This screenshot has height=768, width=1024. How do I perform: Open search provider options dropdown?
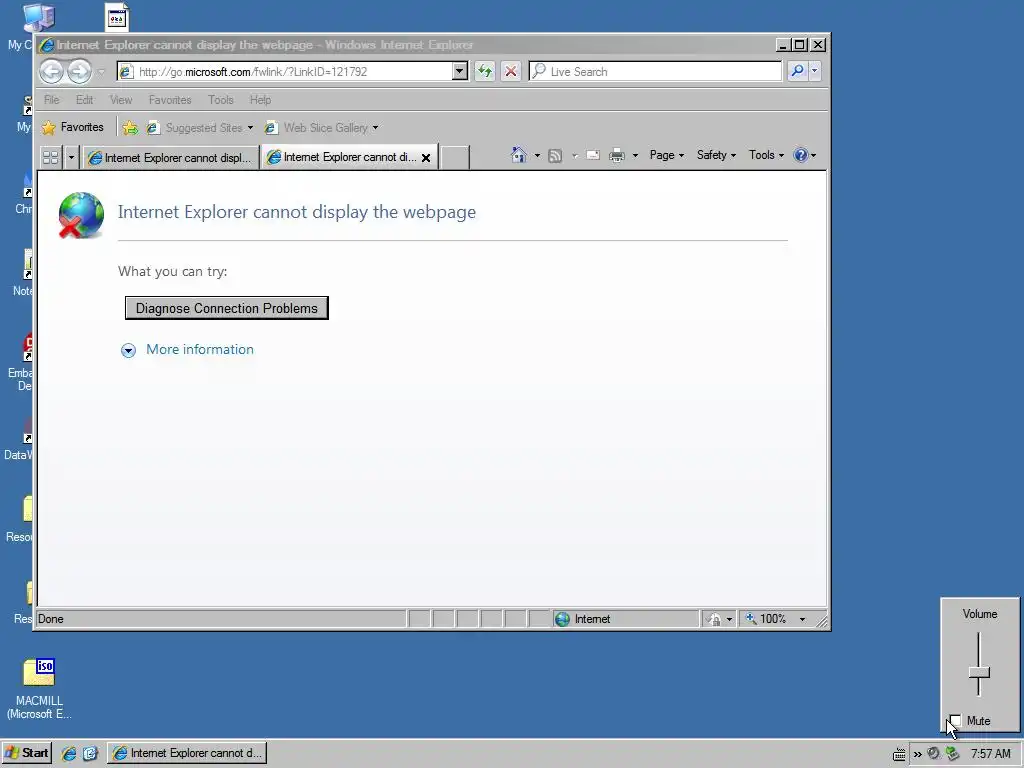814,71
